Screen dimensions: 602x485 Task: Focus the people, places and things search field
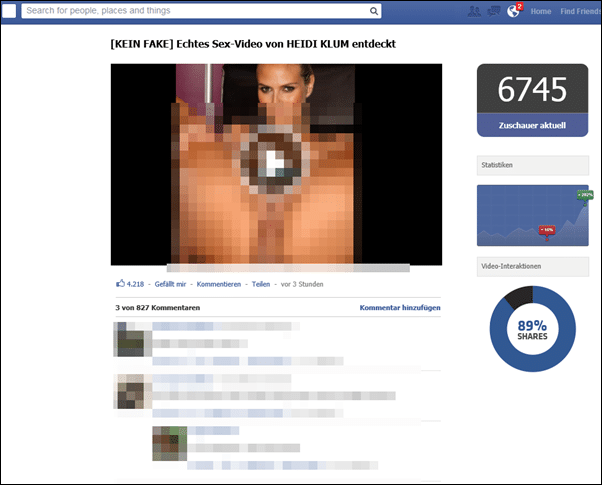coord(201,11)
